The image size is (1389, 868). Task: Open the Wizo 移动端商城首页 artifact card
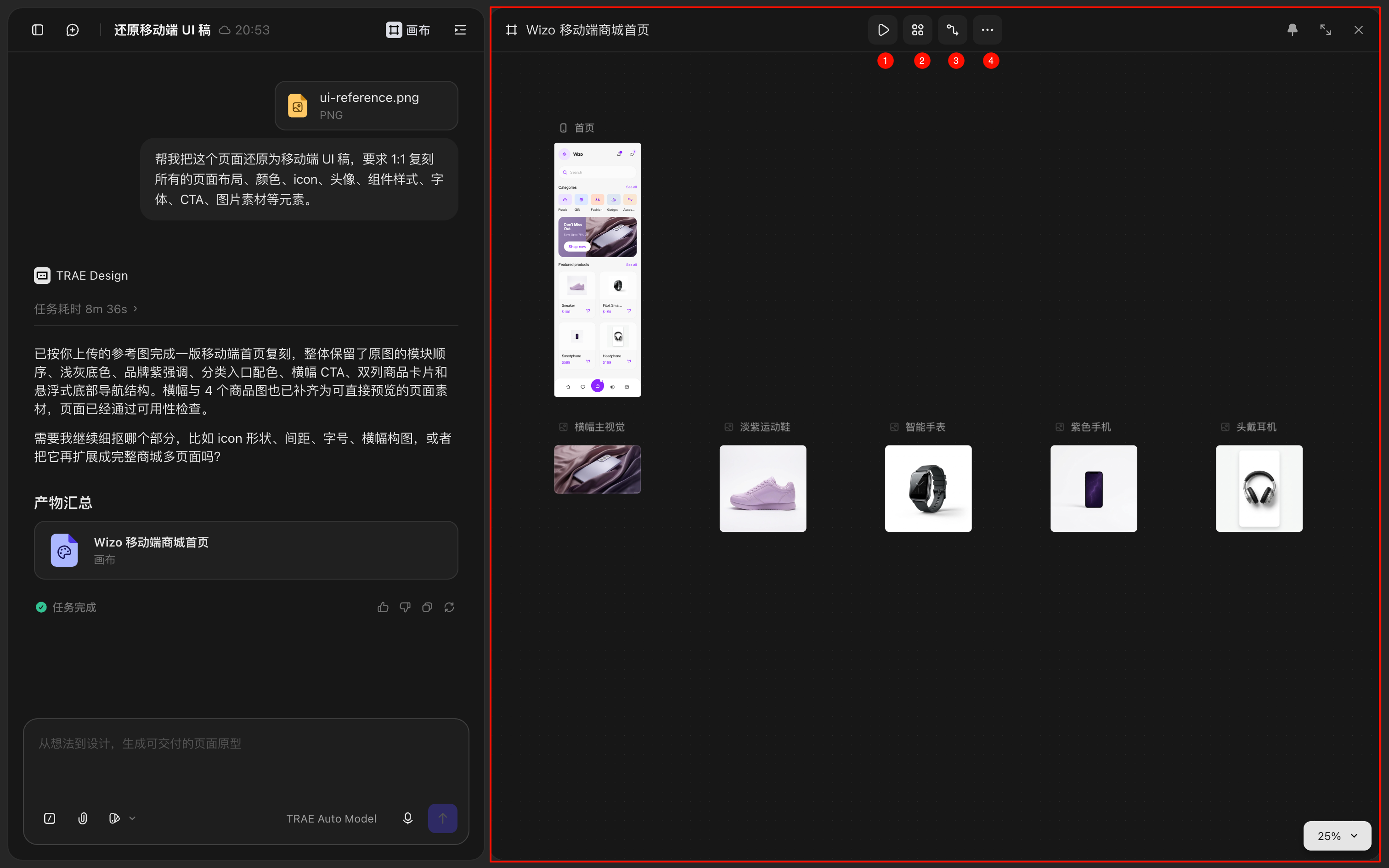246,550
